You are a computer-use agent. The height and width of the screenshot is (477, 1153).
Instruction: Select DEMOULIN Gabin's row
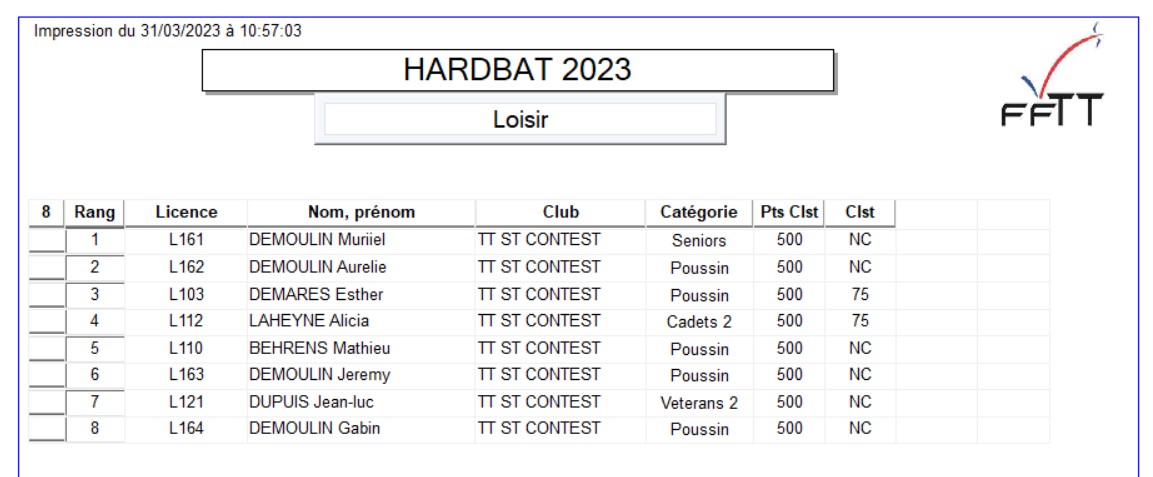pyautogui.click(x=539, y=429)
